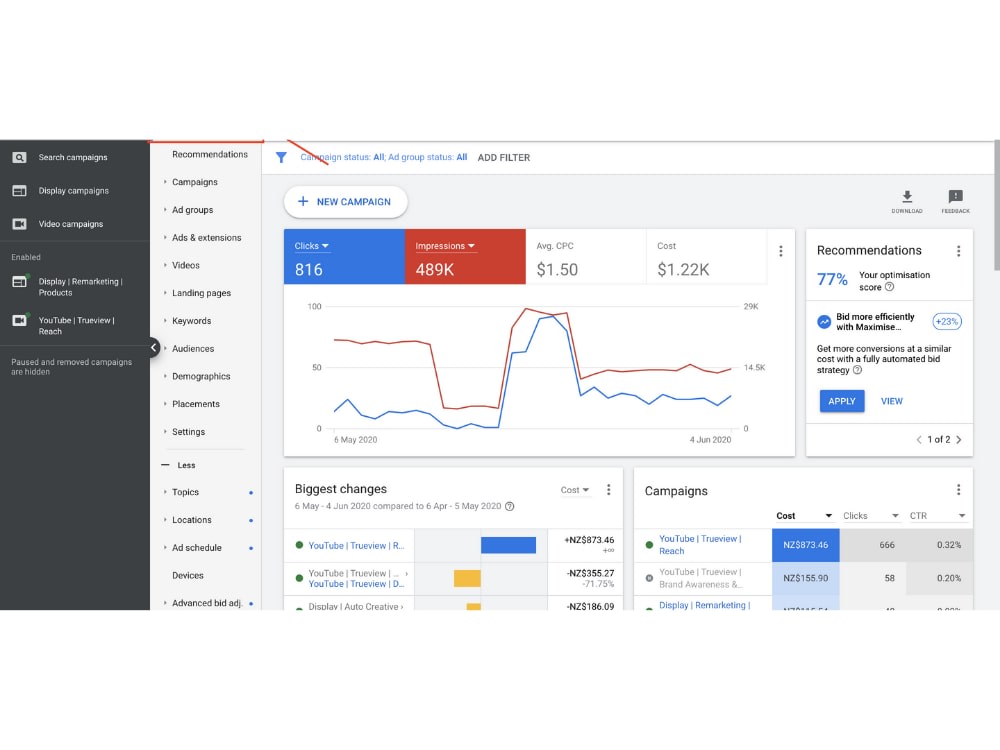The image size is (1000, 750).
Task: Open the Devices section
Action: pyautogui.click(x=188, y=575)
